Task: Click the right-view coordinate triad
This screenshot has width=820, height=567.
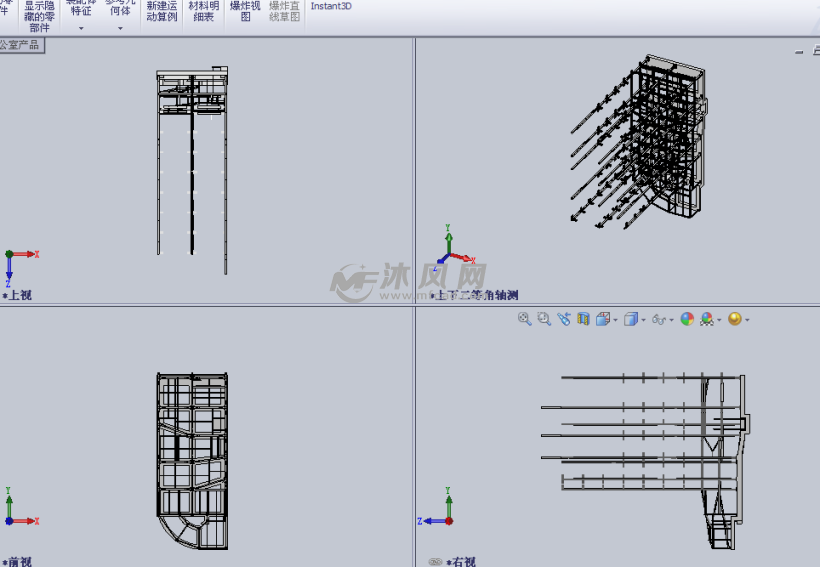Action: coord(436,507)
